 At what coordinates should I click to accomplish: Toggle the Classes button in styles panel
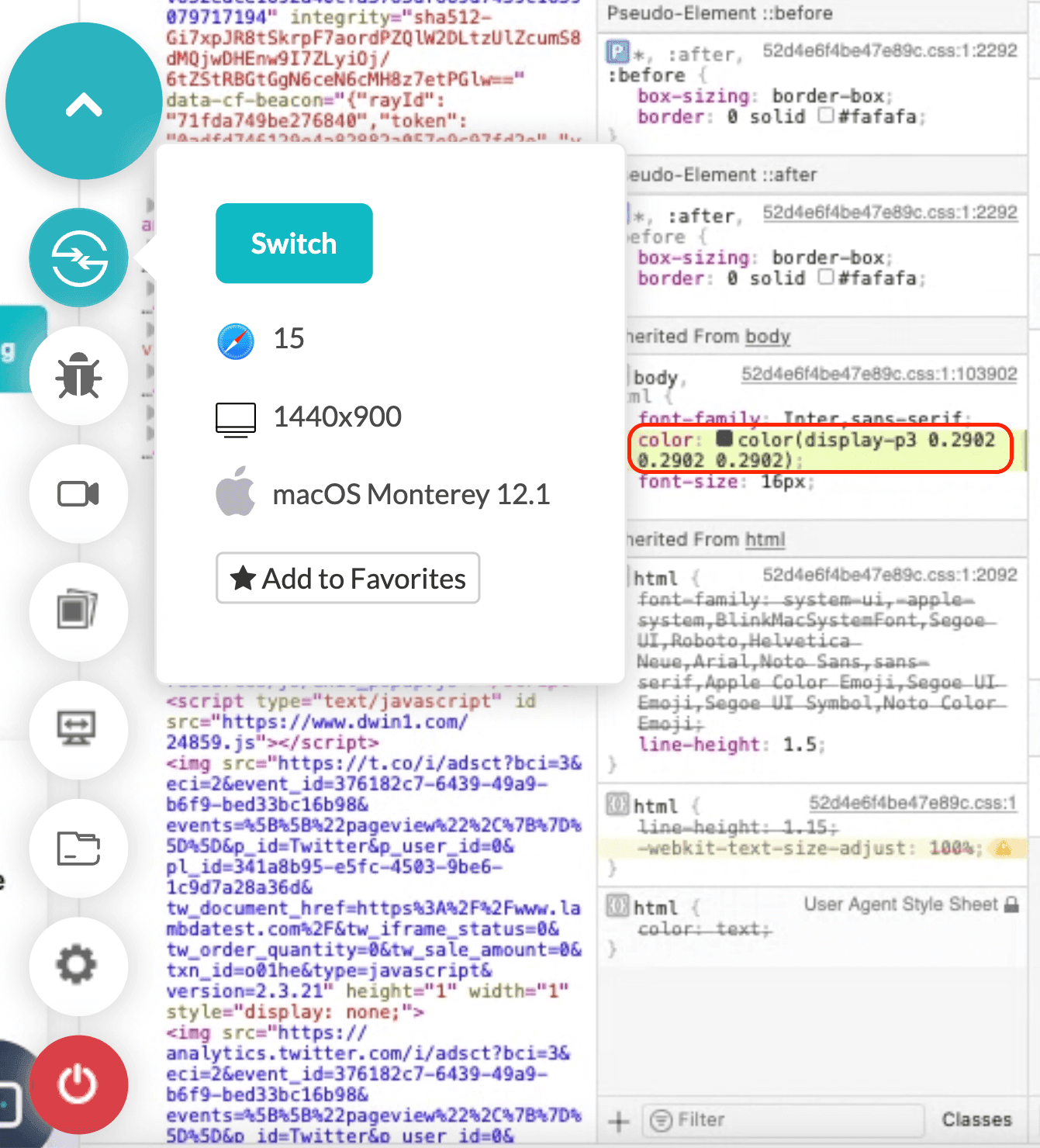(976, 1119)
